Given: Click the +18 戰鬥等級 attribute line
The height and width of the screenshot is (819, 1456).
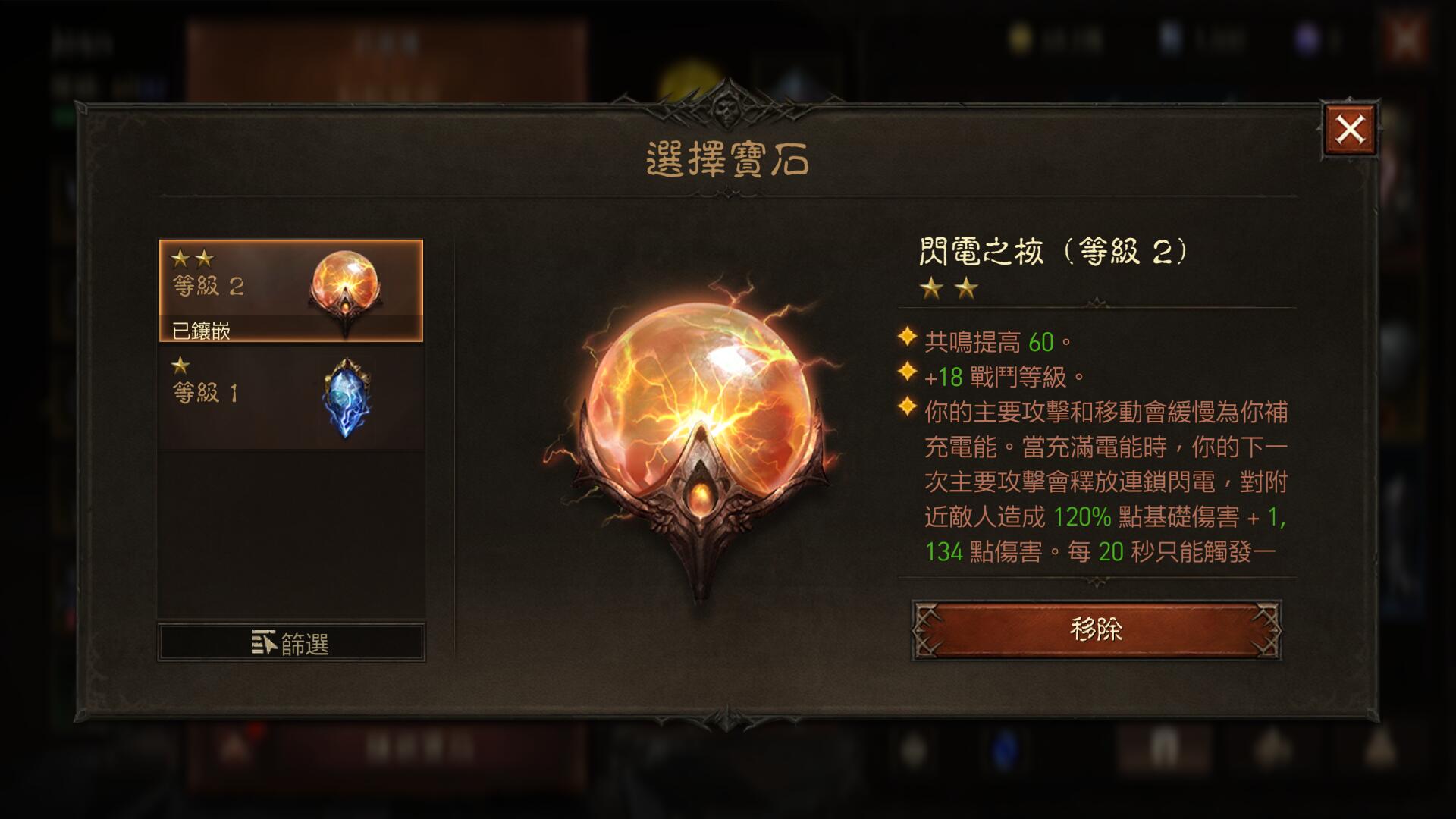Looking at the screenshot, I should pos(1005,377).
